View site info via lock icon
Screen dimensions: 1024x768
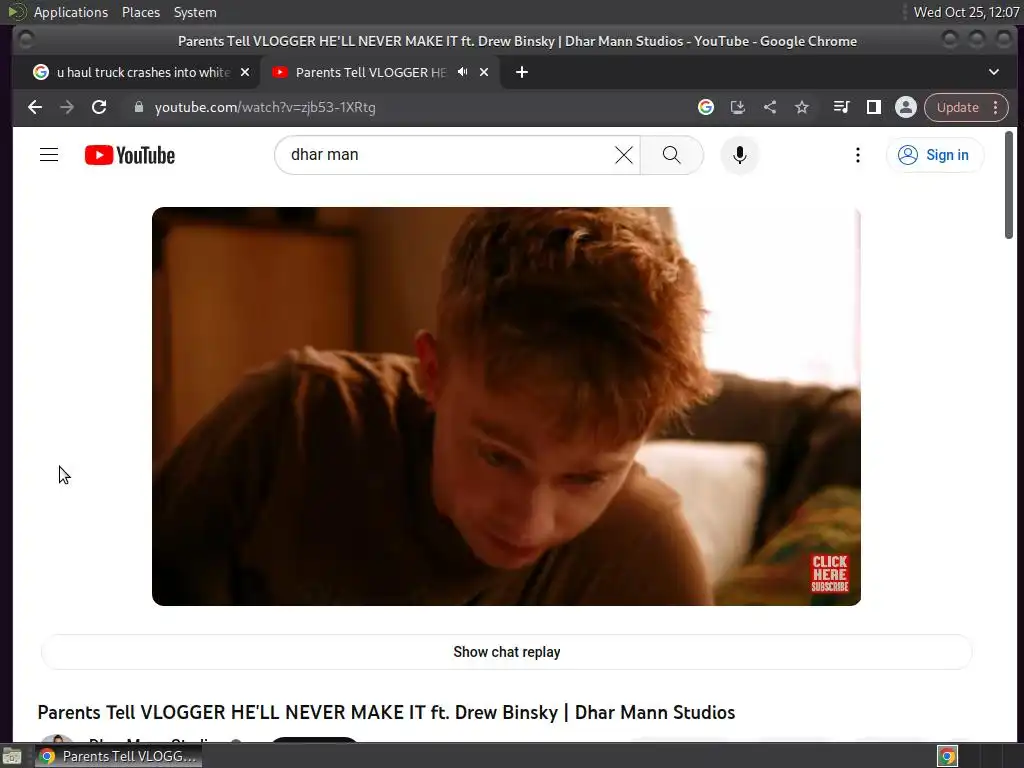click(x=138, y=107)
